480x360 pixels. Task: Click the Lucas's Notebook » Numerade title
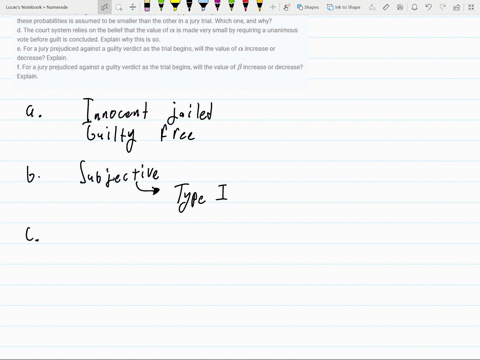click(x=37, y=7)
